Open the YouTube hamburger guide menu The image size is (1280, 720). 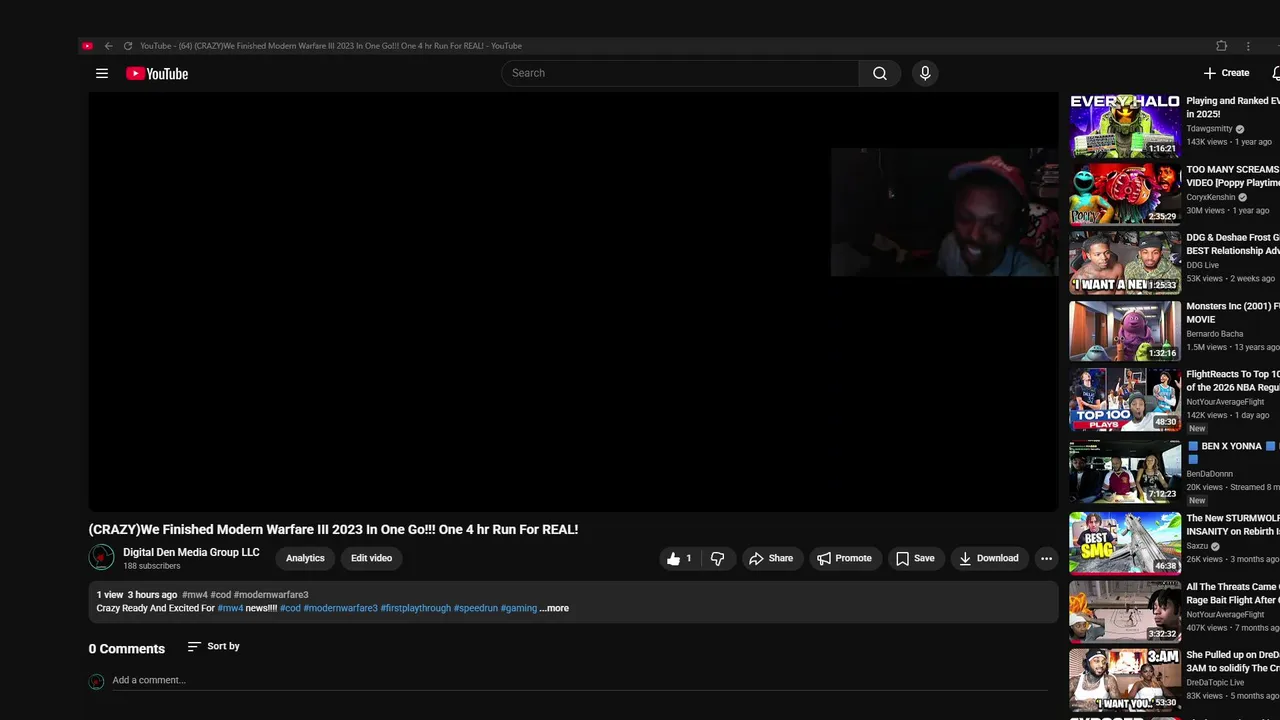tap(102, 73)
